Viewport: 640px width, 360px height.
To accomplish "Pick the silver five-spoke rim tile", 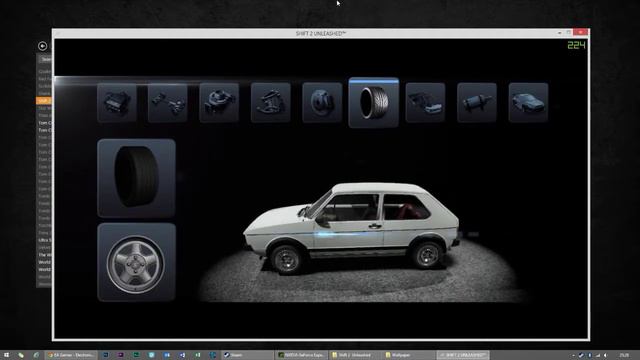I will [136, 262].
